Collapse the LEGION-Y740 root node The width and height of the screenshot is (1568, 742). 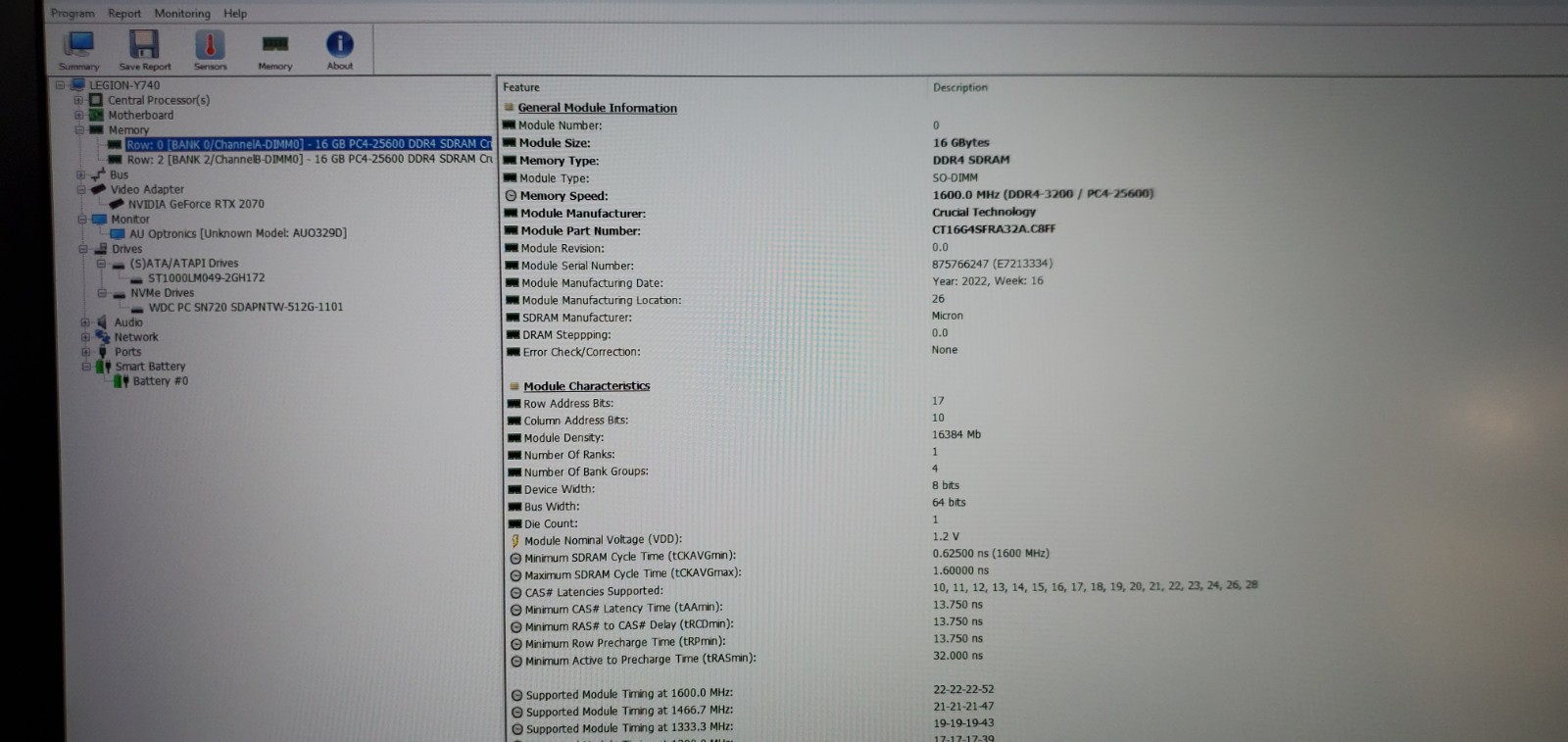60,85
